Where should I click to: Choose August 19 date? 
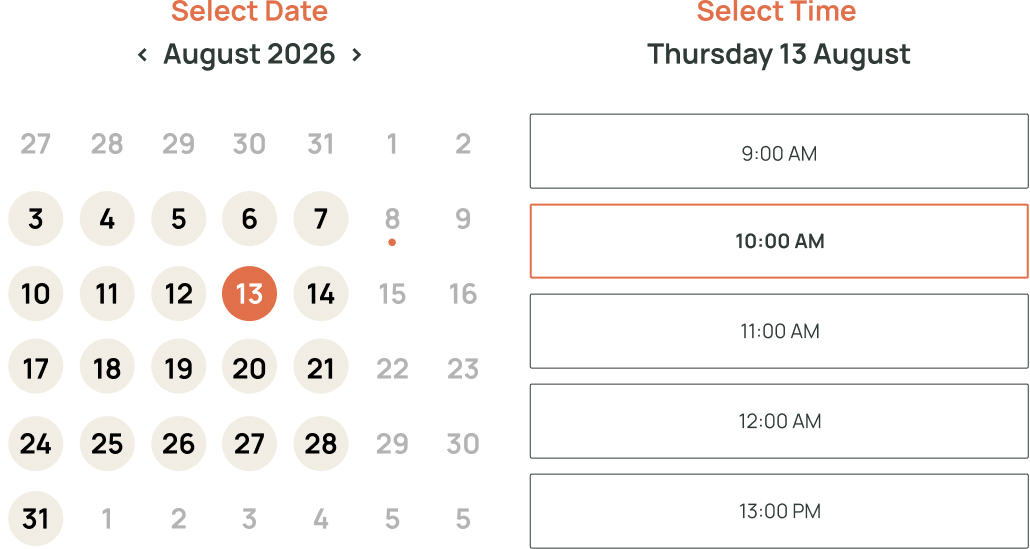[179, 368]
